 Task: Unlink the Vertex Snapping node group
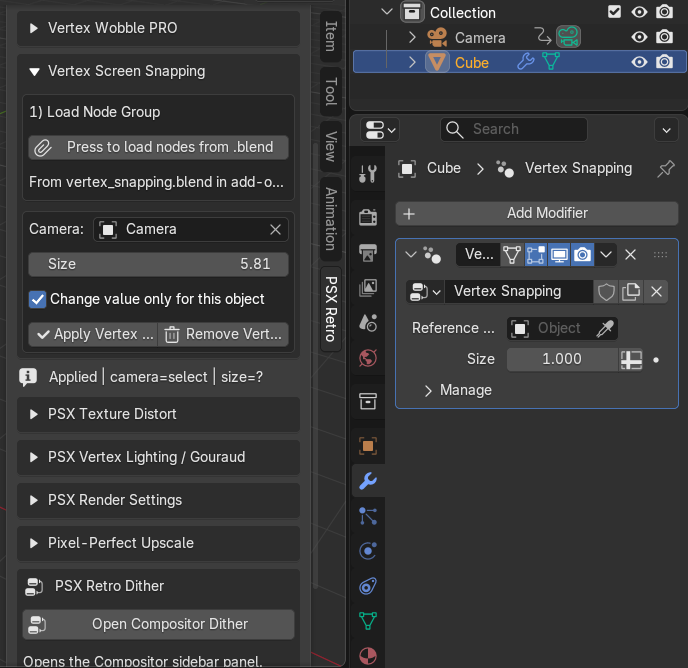656,292
